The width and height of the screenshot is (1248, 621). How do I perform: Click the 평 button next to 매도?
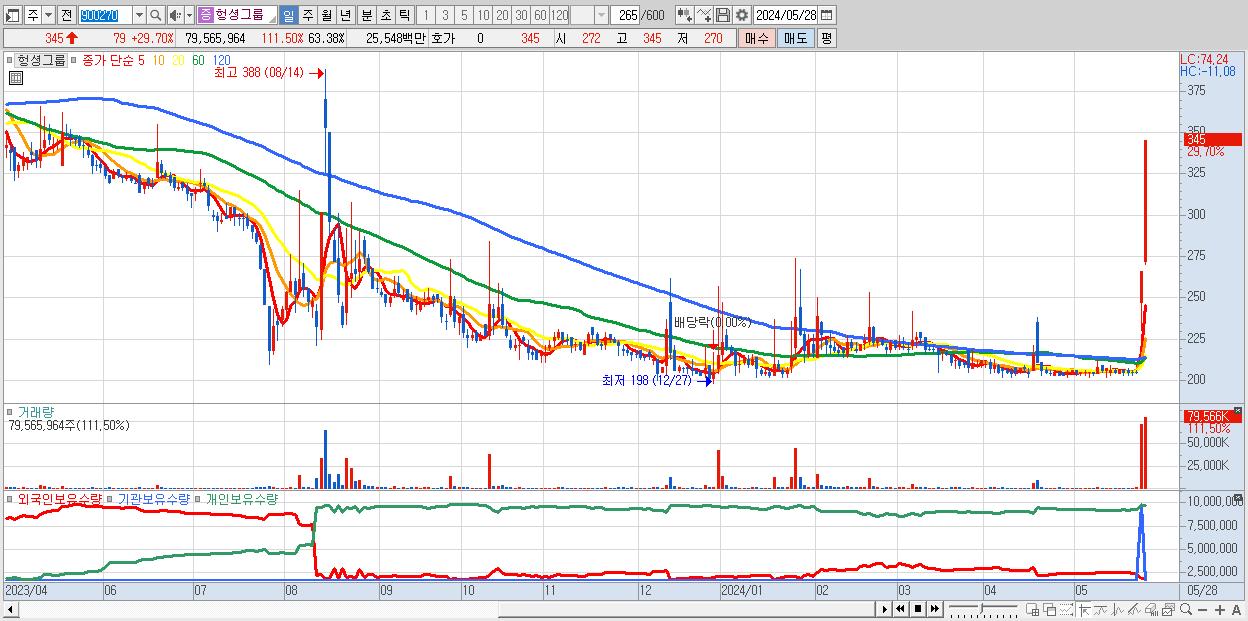[x=826, y=38]
